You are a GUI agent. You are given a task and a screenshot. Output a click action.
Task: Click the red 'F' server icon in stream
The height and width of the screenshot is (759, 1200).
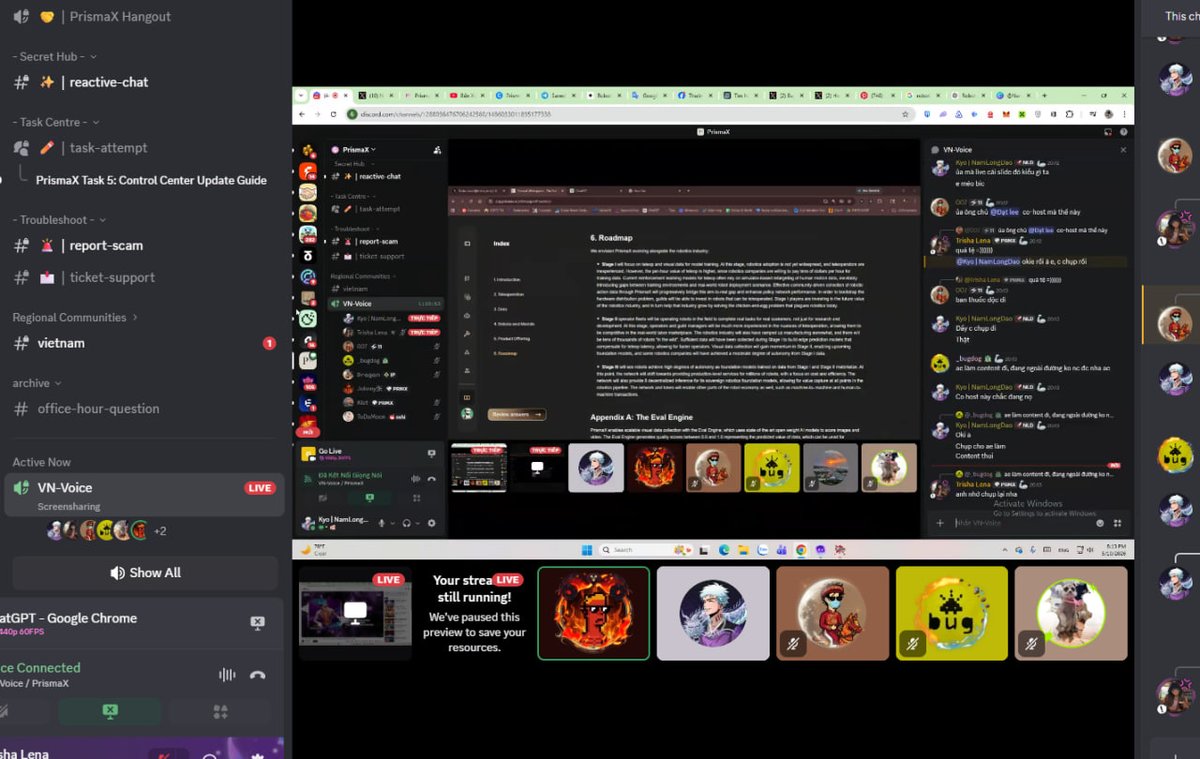[308, 171]
